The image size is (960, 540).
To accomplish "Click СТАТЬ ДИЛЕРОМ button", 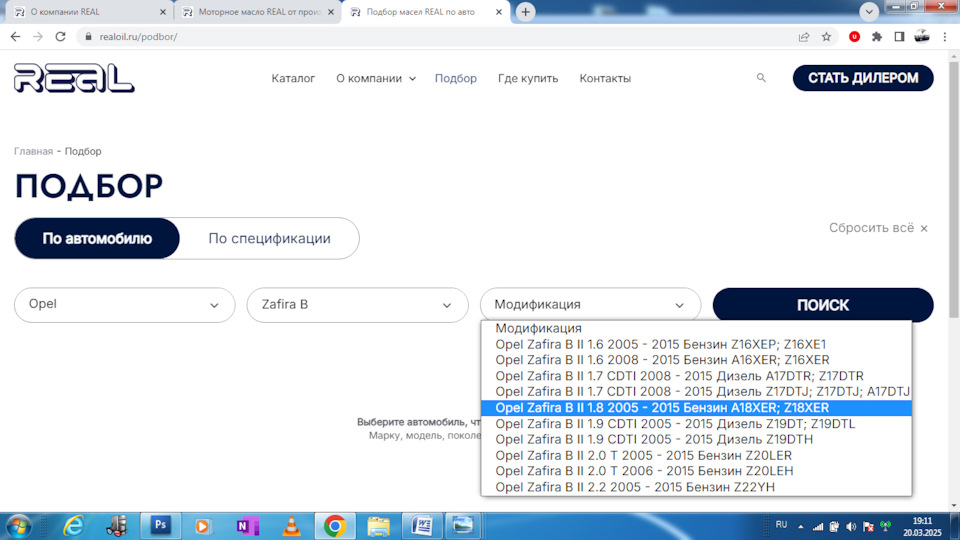I will point(863,78).
